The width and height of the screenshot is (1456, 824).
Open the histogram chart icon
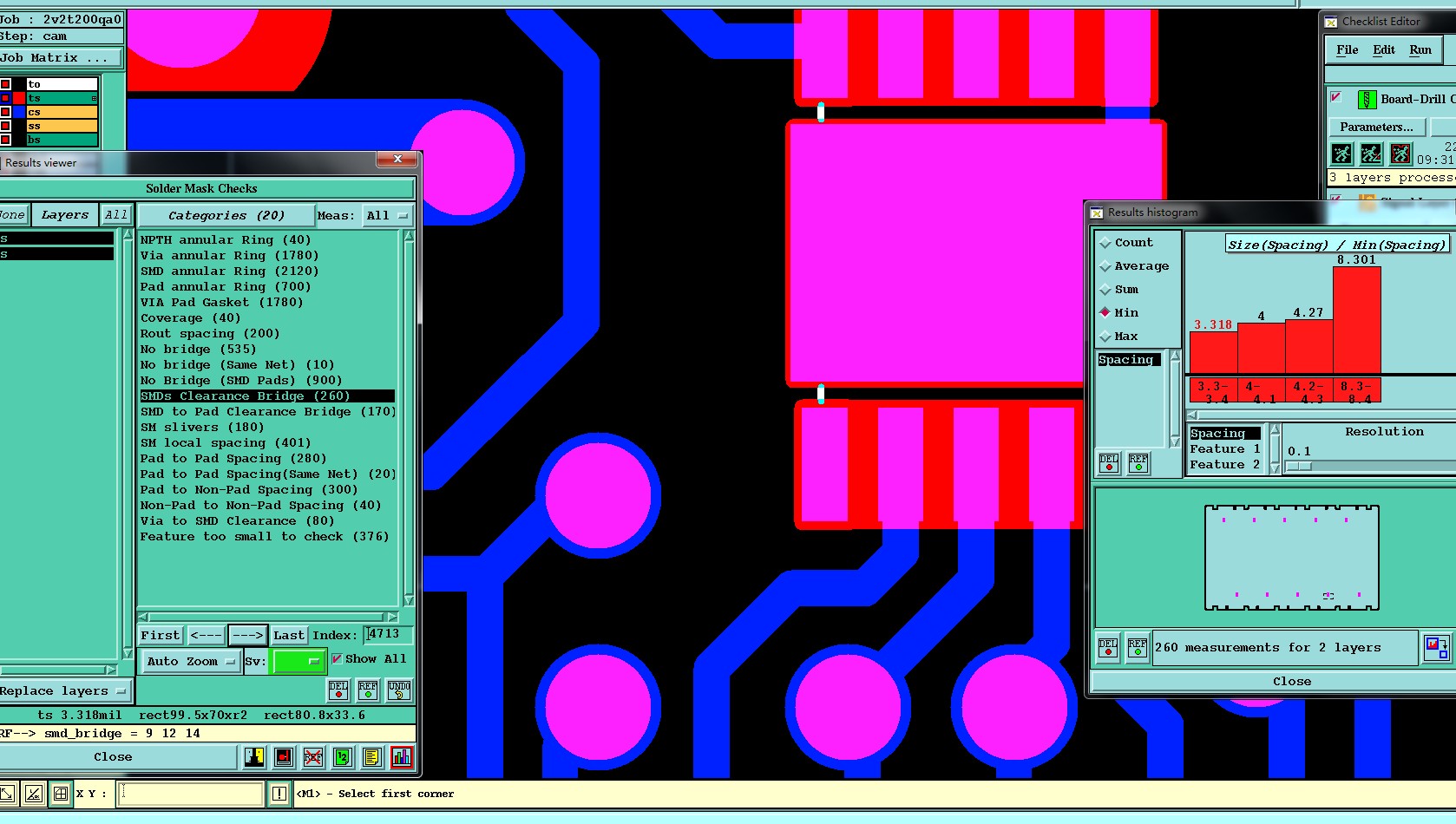click(402, 757)
